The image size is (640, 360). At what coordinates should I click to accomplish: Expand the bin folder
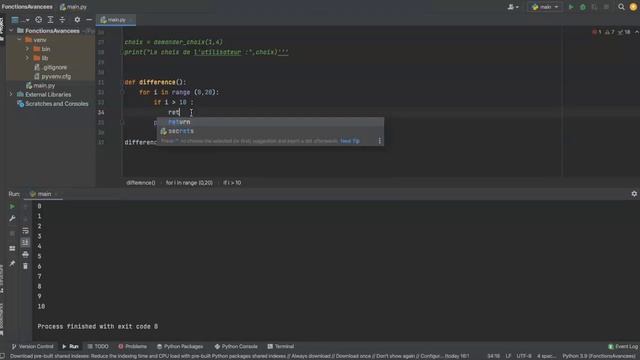point(27,49)
